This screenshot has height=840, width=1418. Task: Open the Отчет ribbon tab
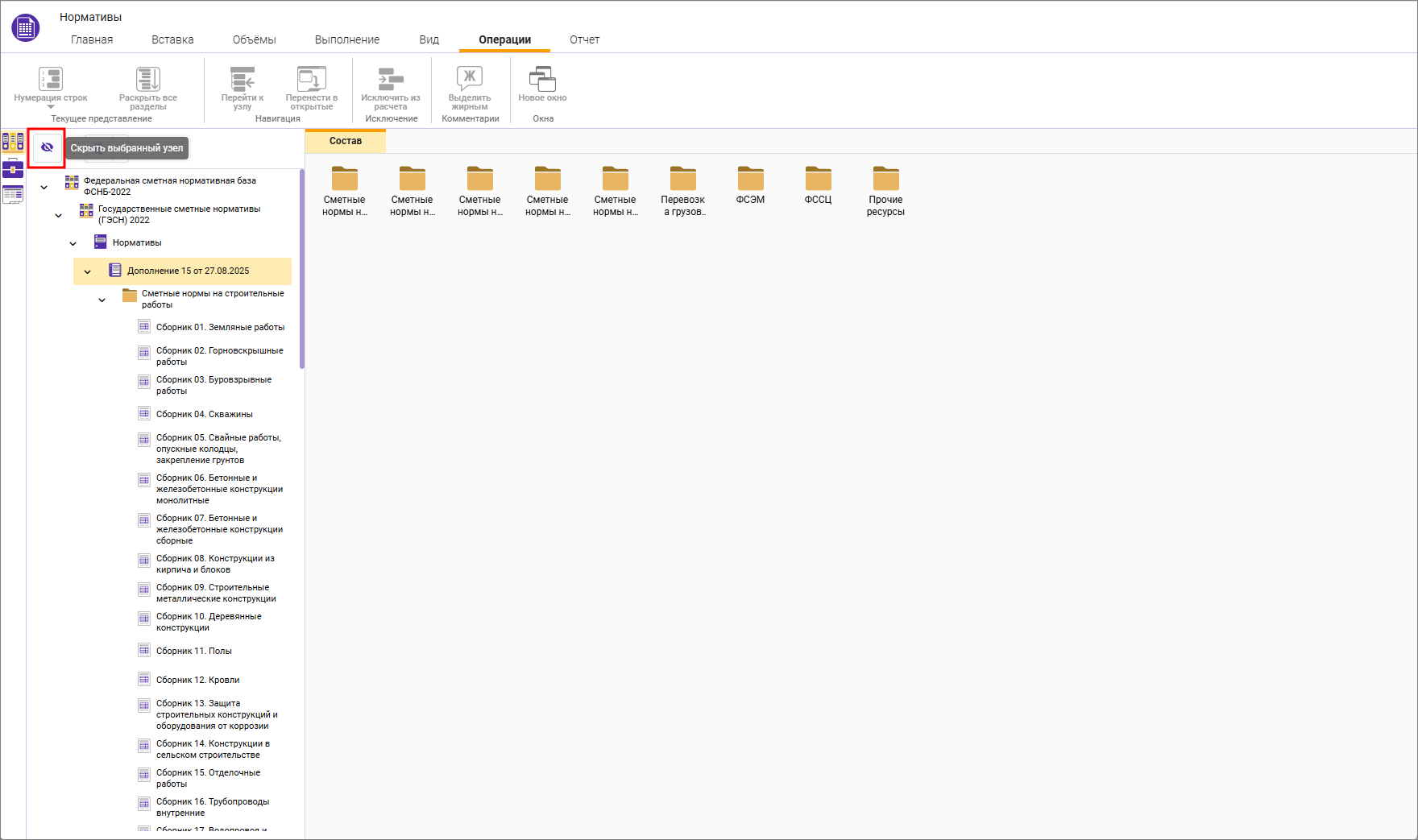(584, 39)
